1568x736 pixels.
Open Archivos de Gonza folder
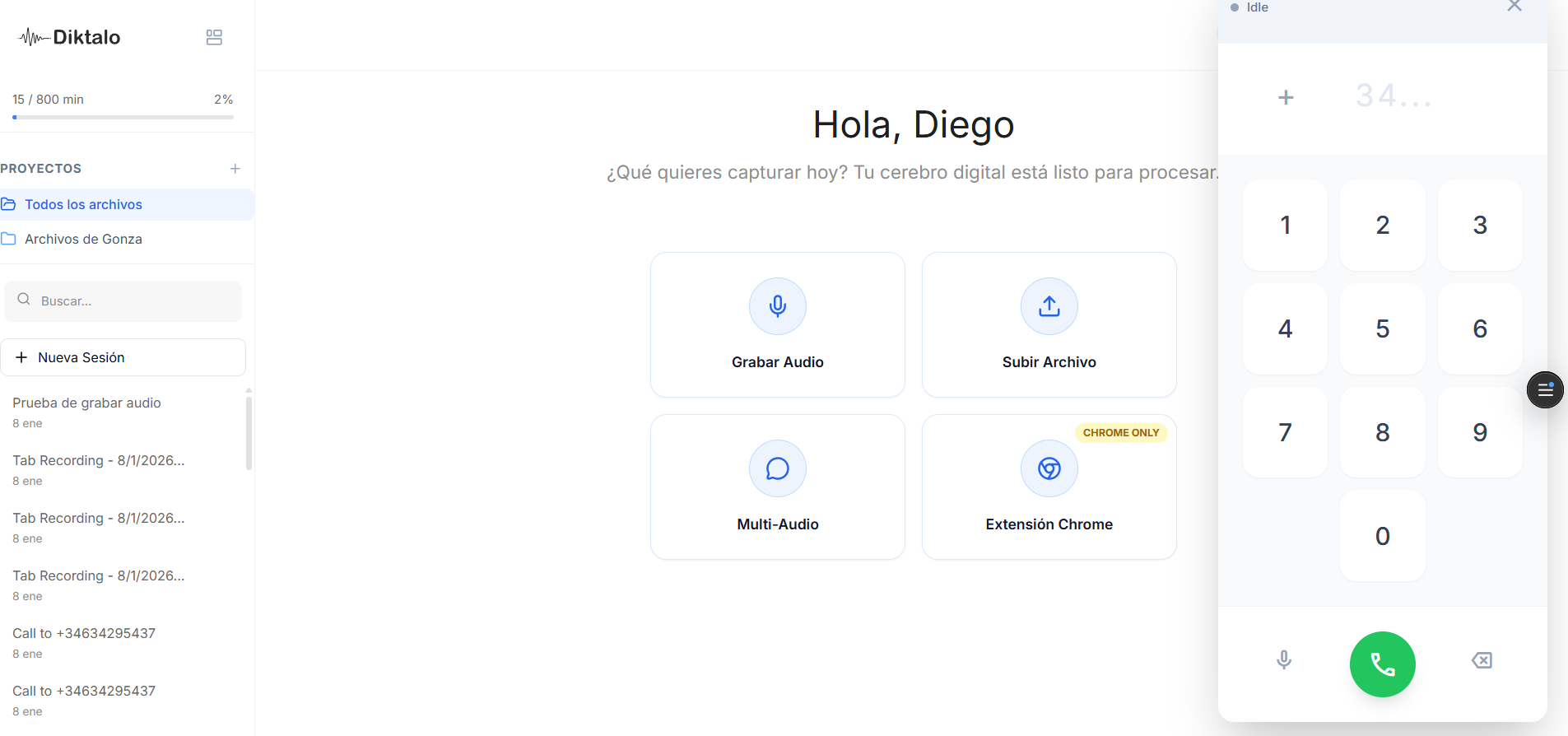pos(127,239)
